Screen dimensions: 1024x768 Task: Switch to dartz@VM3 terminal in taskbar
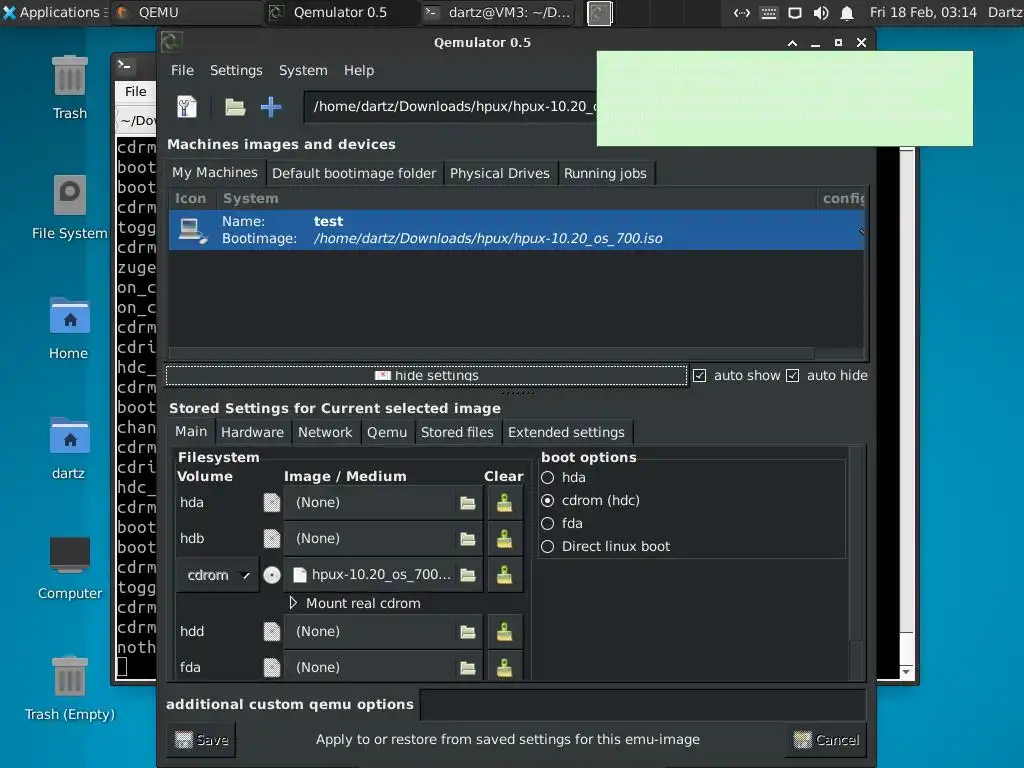coord(498,12)
